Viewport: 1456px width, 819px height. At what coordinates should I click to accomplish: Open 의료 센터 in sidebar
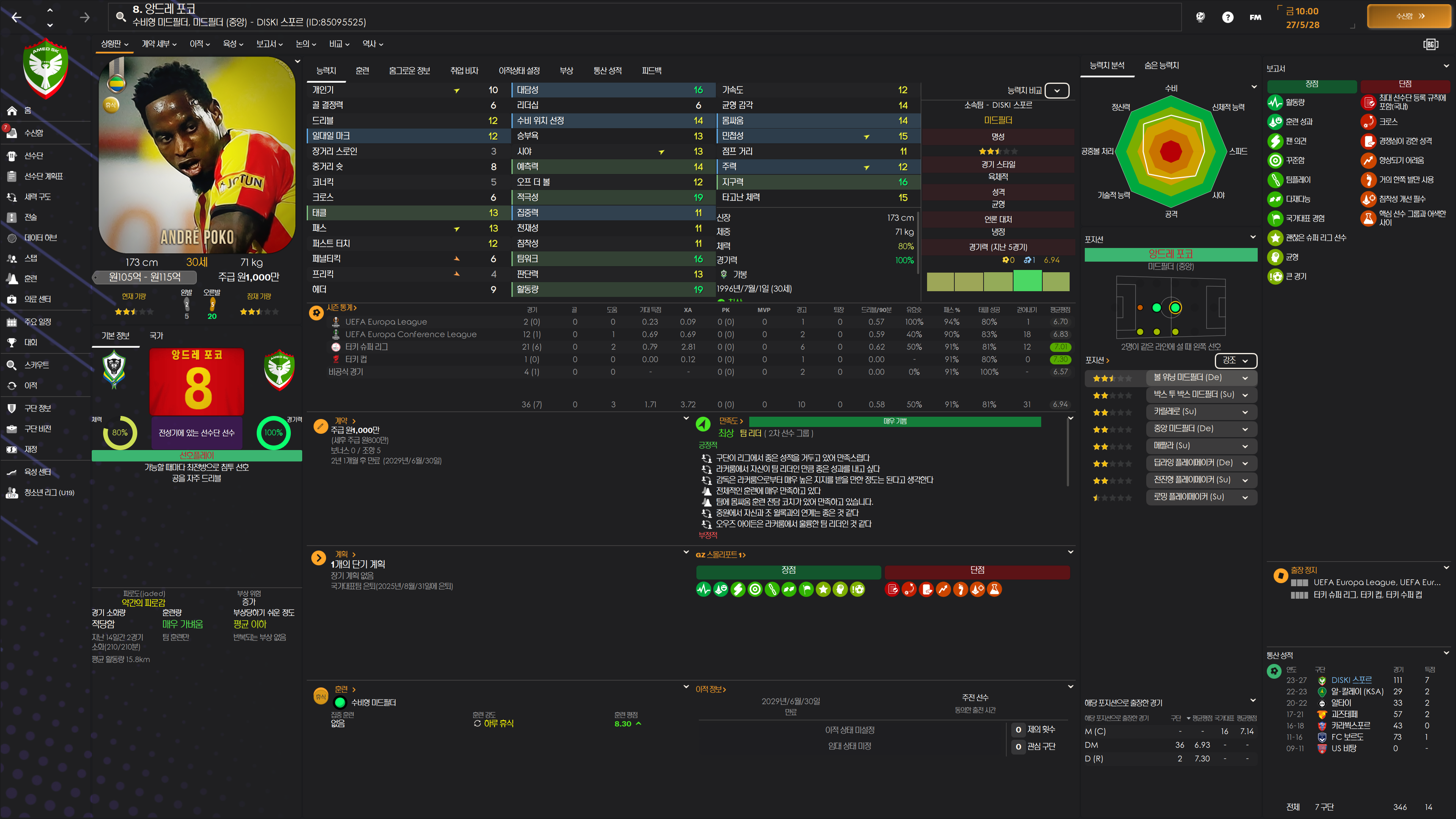(x=37, y=299)
